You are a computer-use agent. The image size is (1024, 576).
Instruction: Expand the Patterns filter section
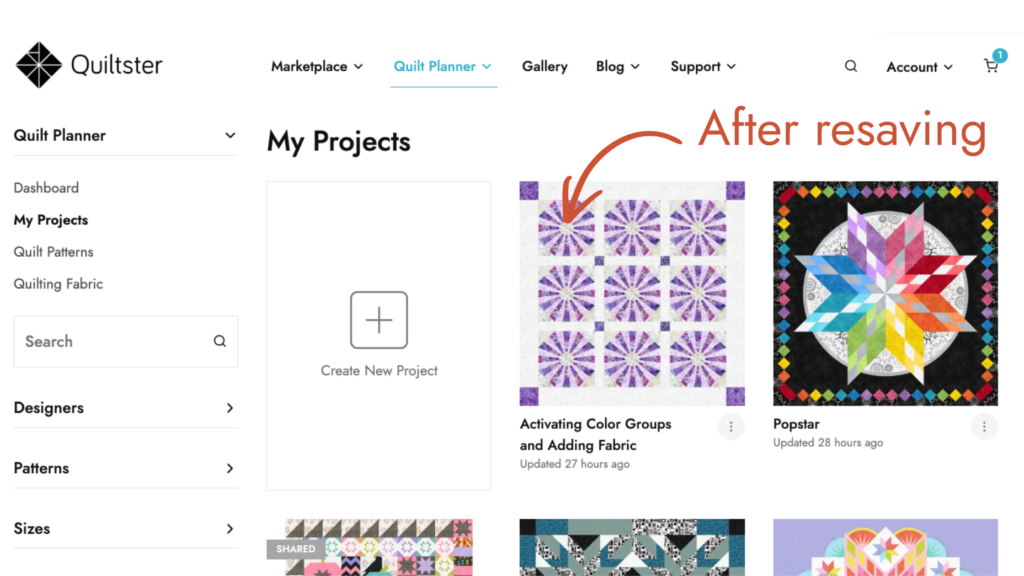pyautogui.click(x=230, y=468)
